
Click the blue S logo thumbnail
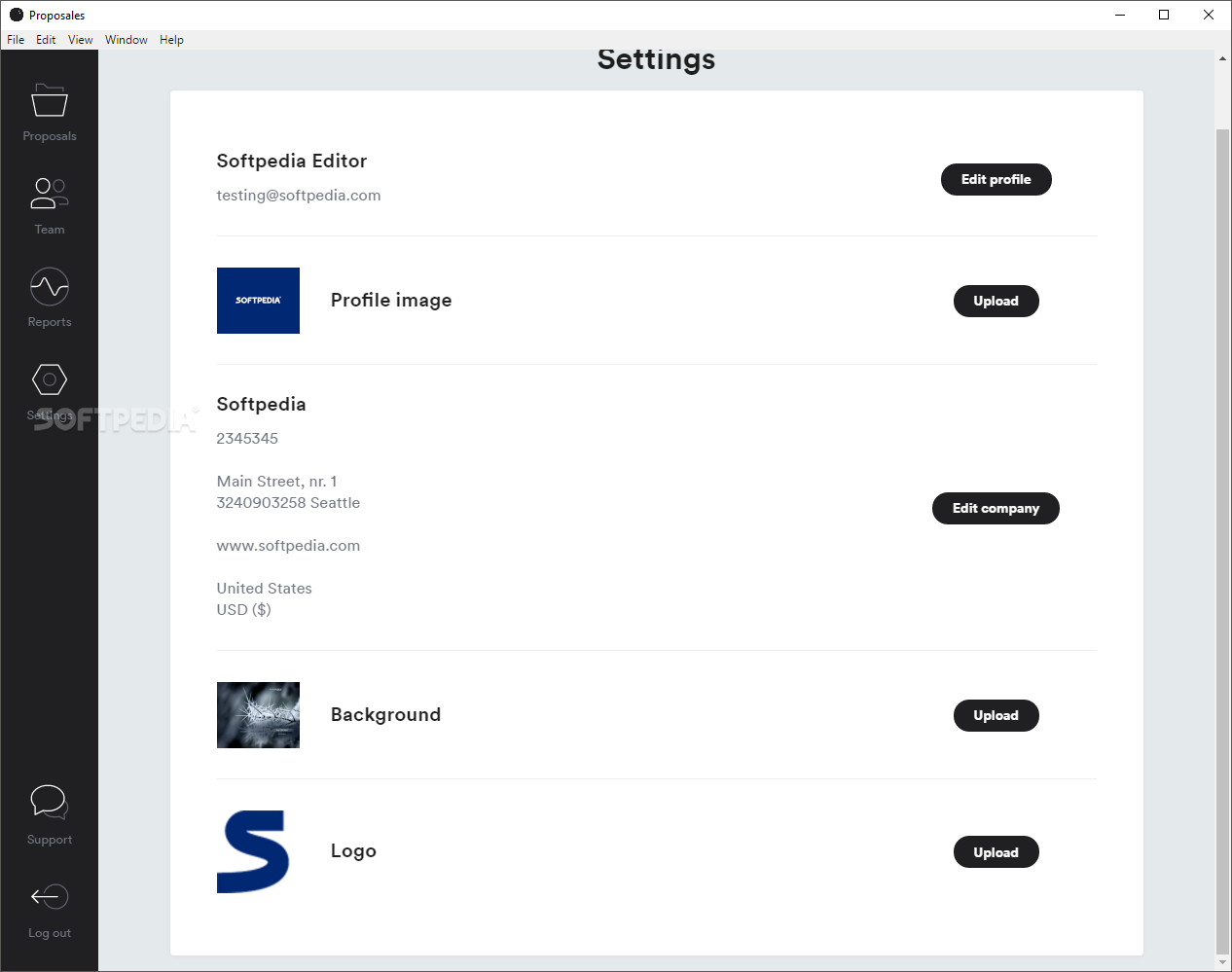coord(254,851)
